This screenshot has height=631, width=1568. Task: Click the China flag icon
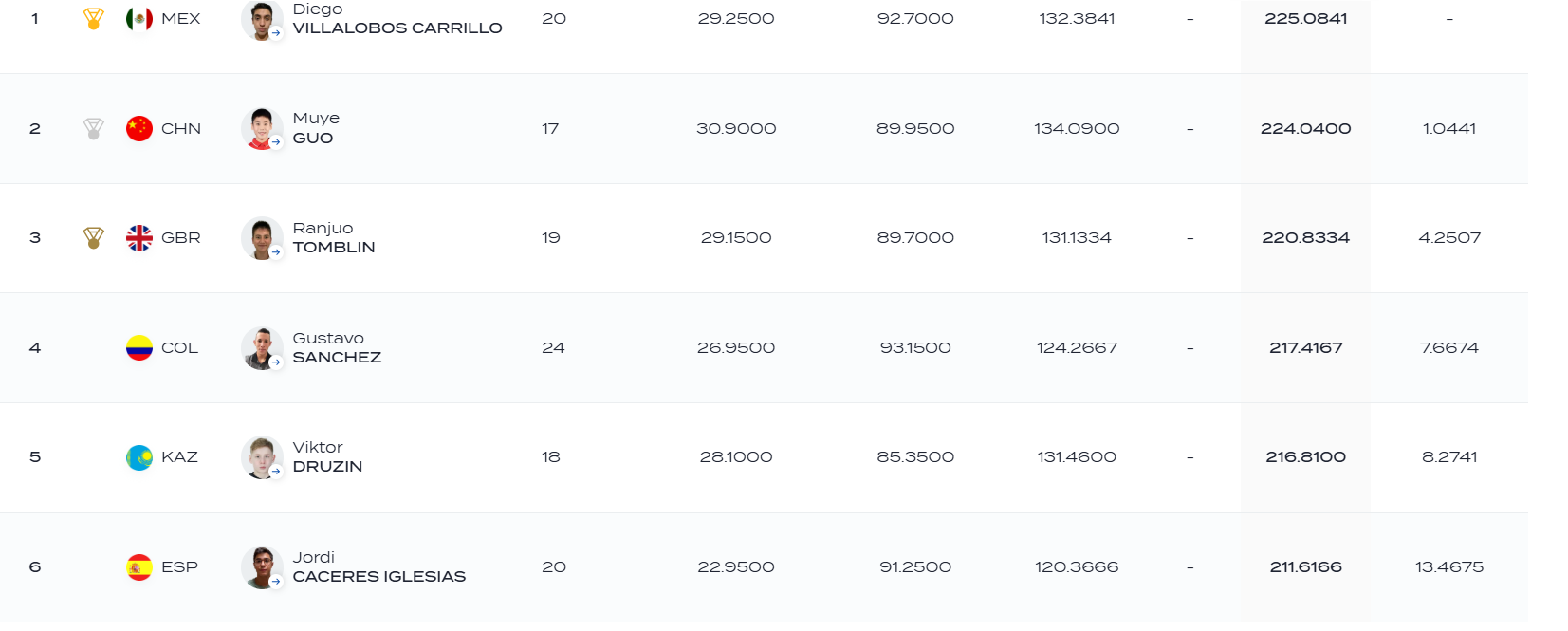pyautogui.click(x=139, y=128)
